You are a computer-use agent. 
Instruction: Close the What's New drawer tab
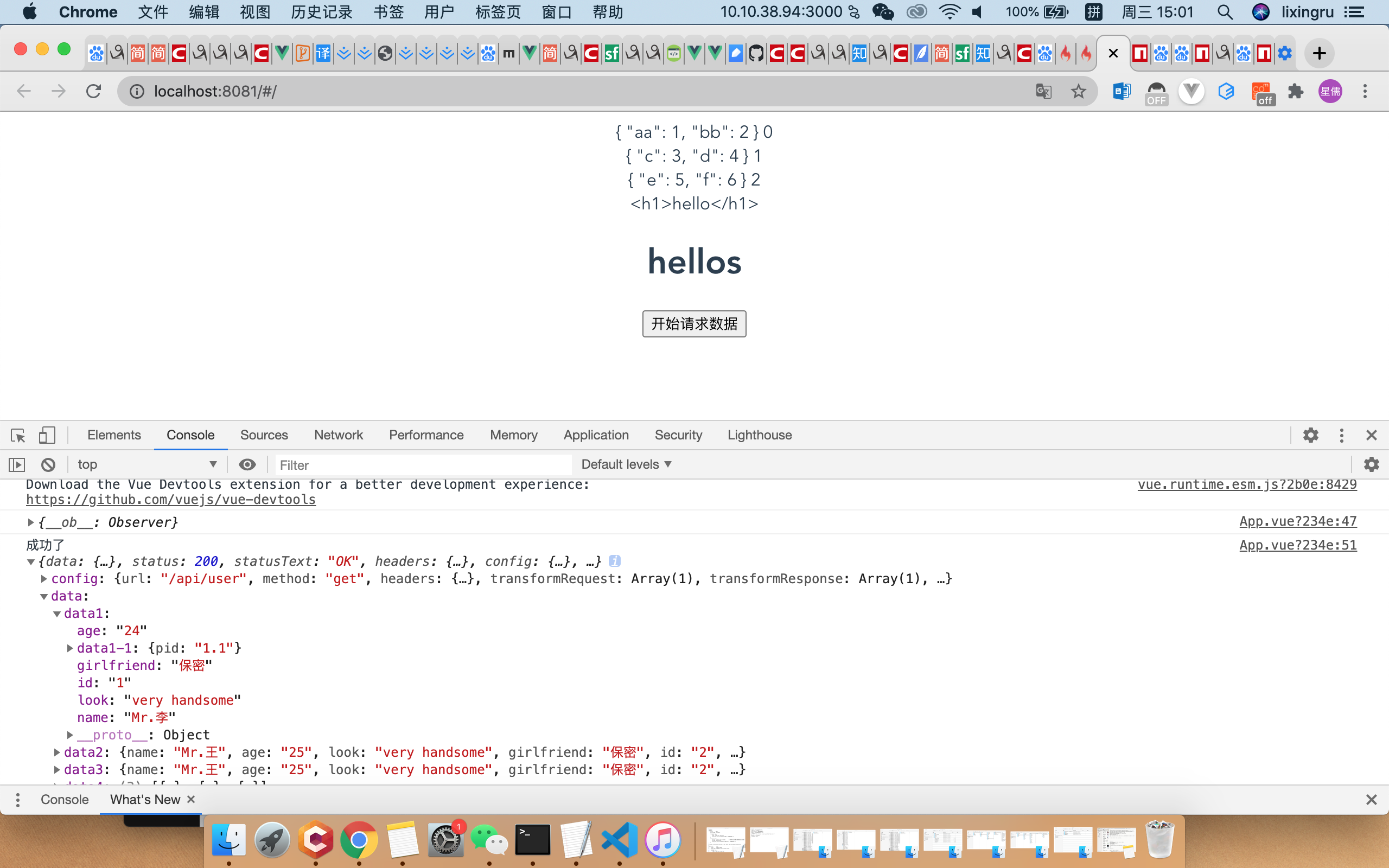click(191, 799)
